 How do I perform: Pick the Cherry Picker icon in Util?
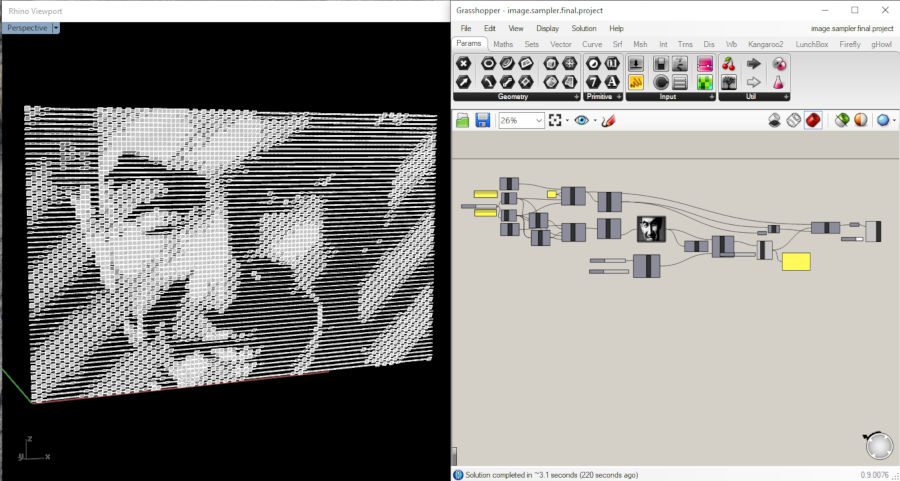[729, 64]
